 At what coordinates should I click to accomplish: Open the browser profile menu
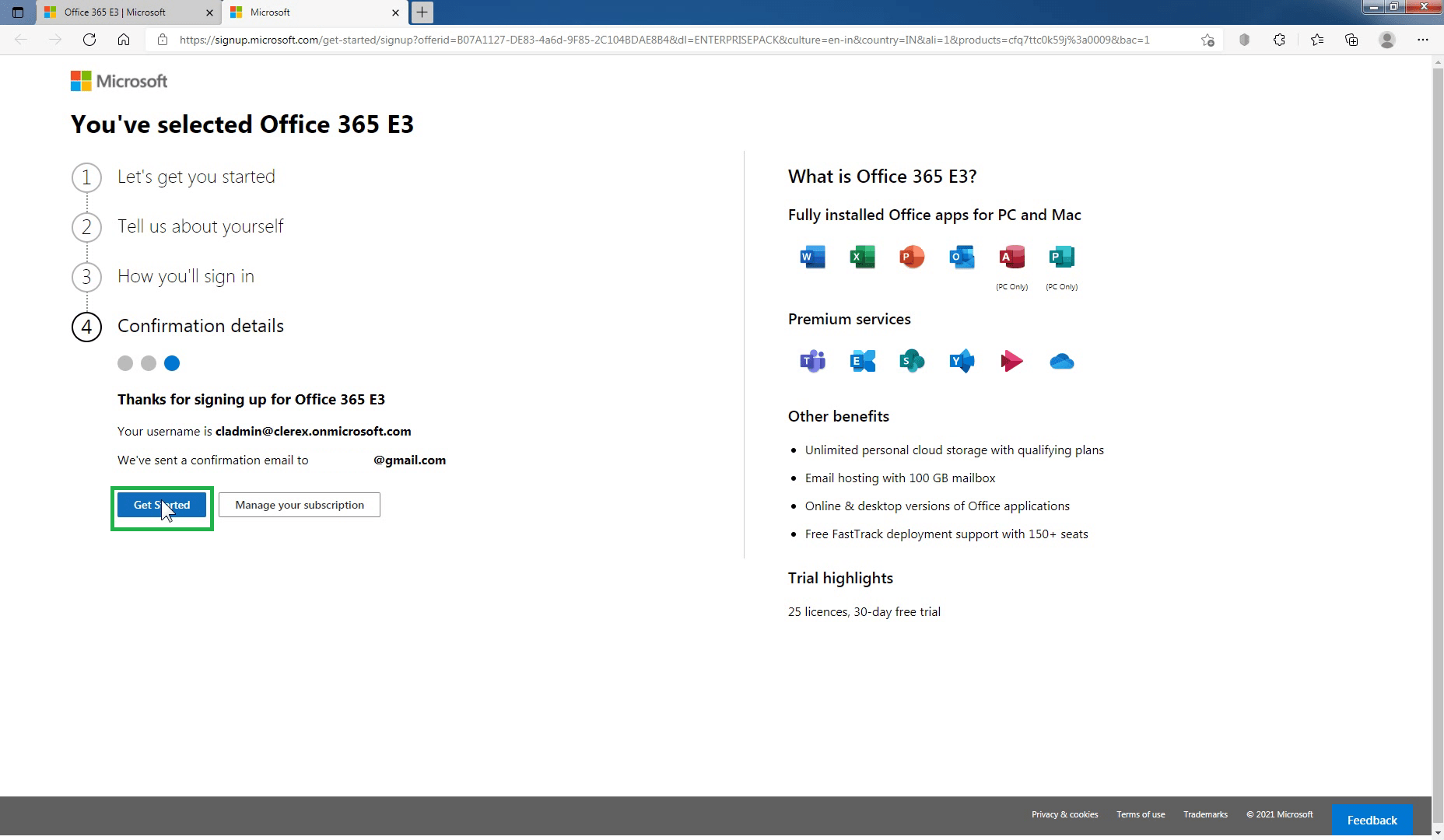(x=1386, y=40)
